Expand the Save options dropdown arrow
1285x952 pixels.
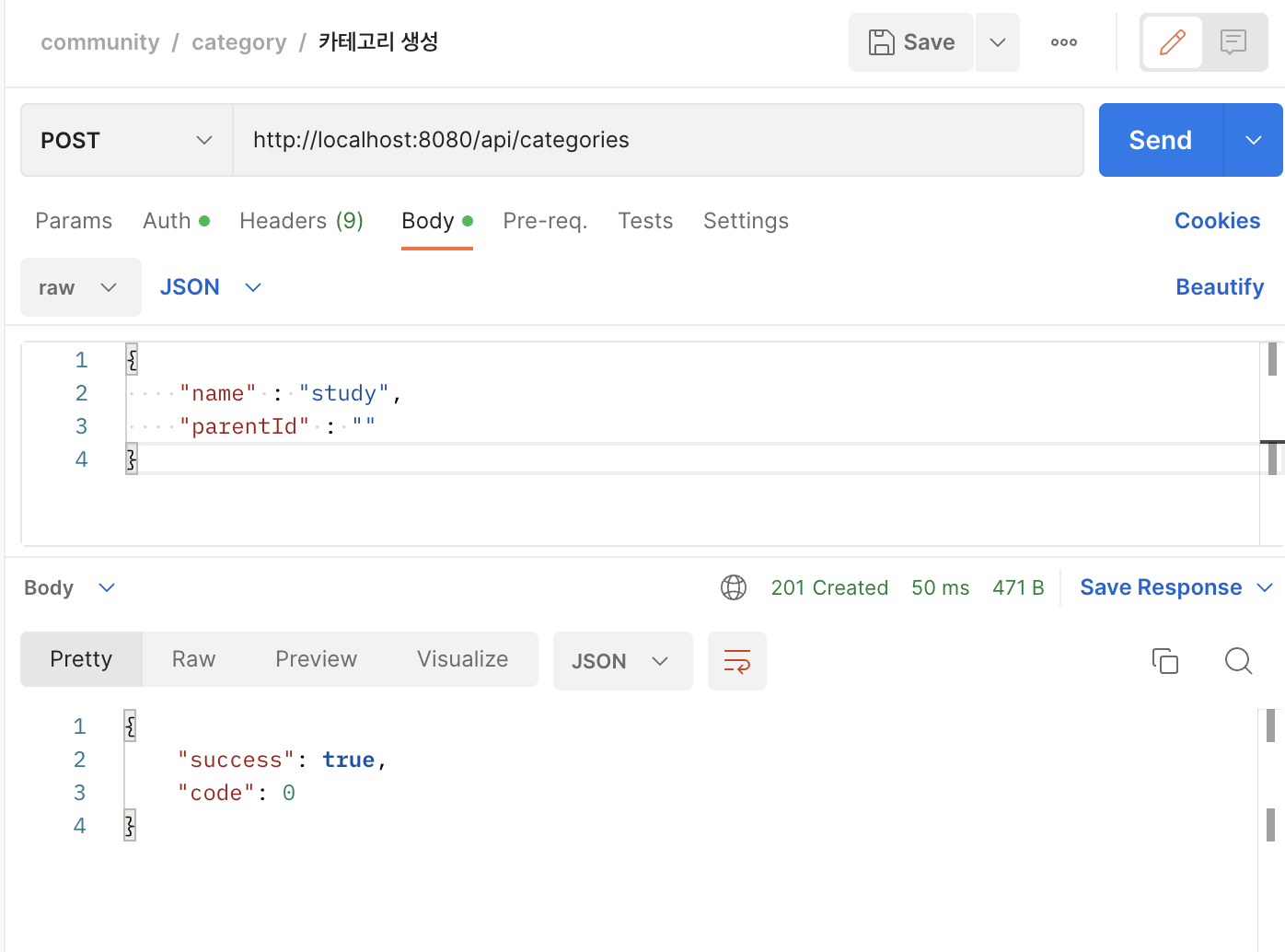(998, 42)
